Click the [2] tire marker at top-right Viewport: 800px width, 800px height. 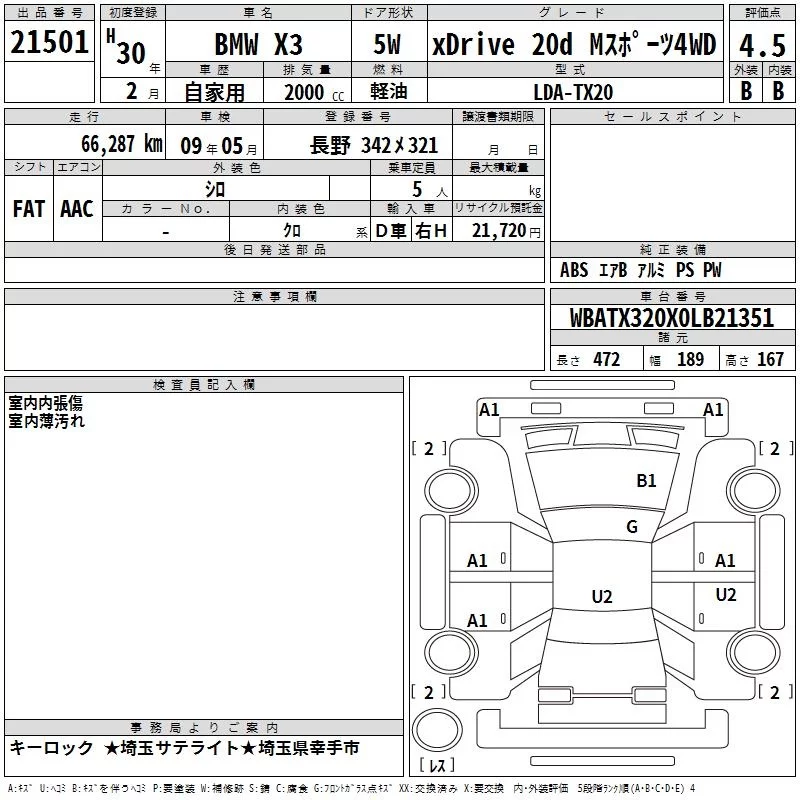pos(774,448)
